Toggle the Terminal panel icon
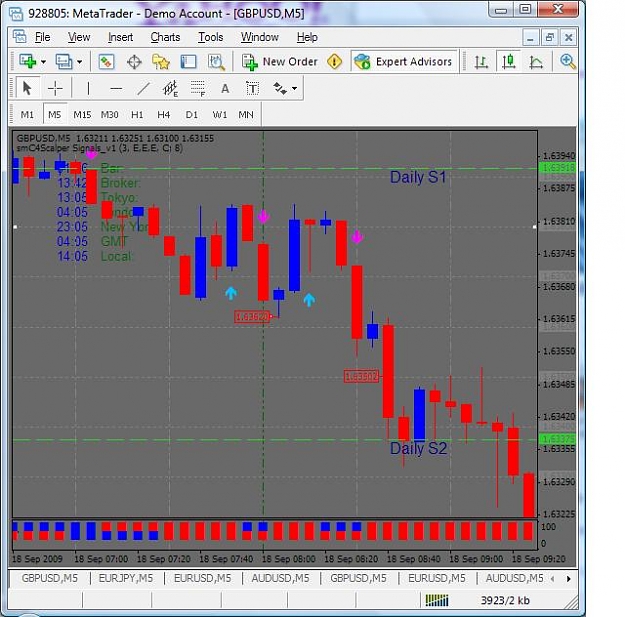625x617 pixels. click(x=189, y=62)
